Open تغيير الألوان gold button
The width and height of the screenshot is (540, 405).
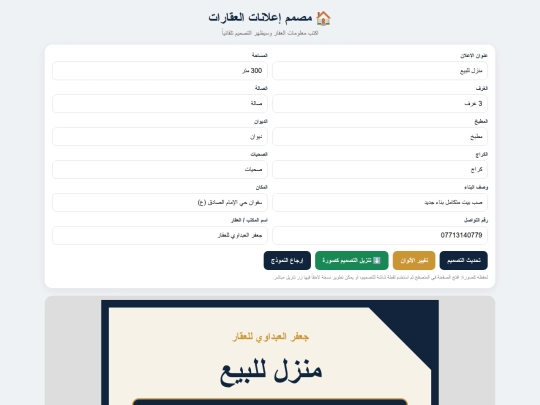pos(414,260)
